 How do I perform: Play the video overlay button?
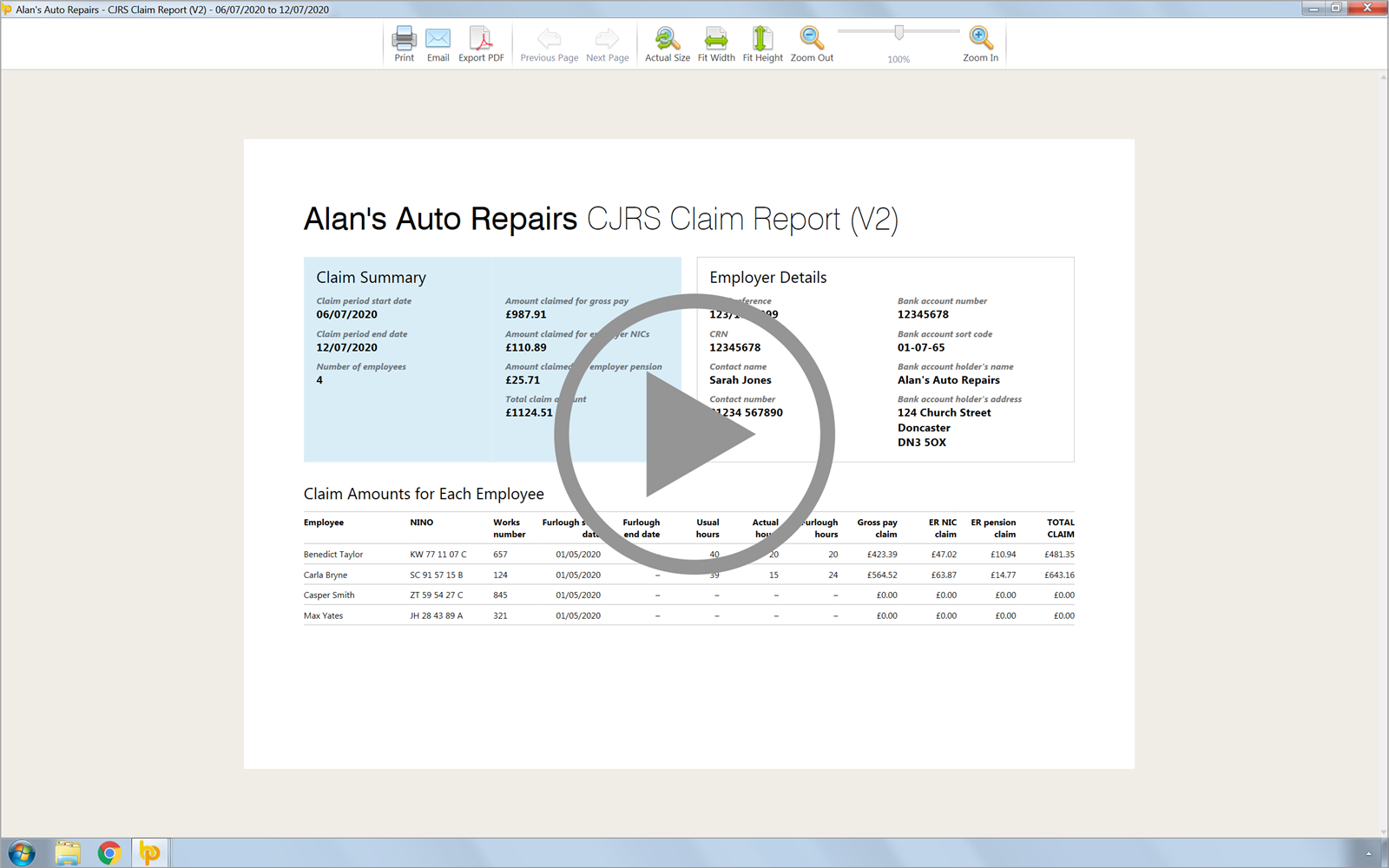[694, 434]
